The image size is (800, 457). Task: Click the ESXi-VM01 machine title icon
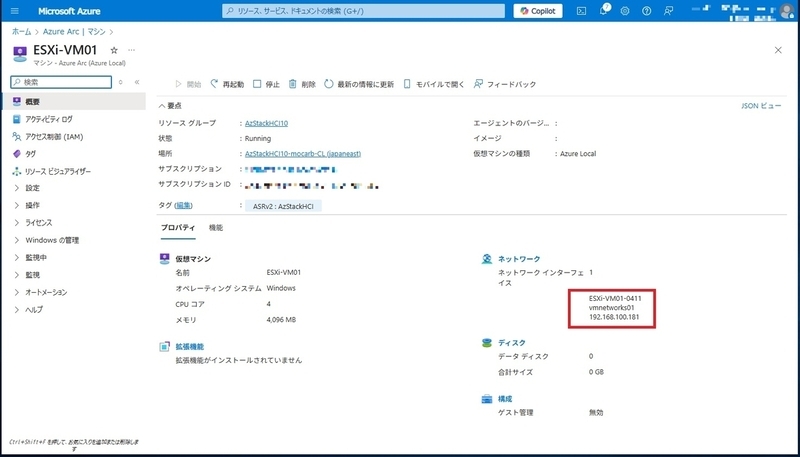[20, 54]
